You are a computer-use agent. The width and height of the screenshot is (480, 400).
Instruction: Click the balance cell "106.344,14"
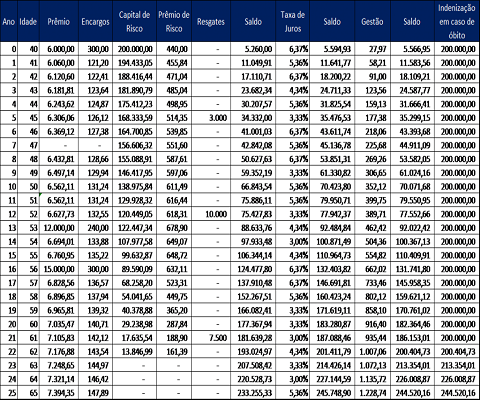(x=255, y=255)
